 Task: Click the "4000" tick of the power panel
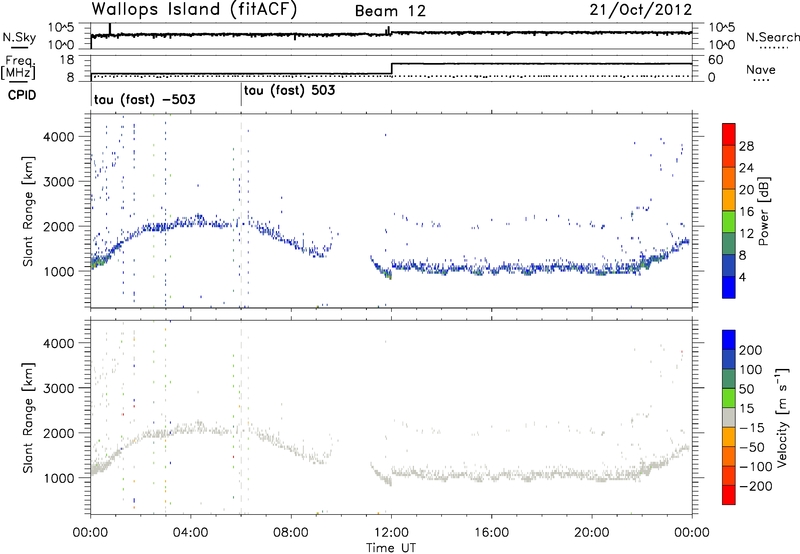coord(58,137)
